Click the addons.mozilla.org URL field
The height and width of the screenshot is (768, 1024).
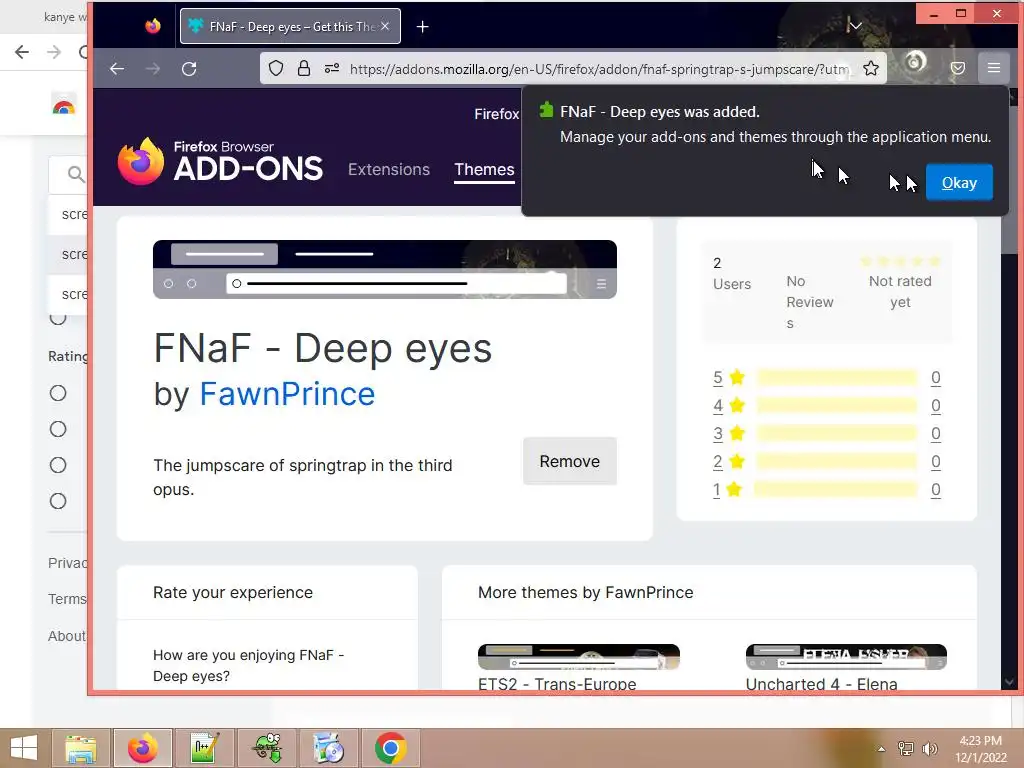[599, 69]
